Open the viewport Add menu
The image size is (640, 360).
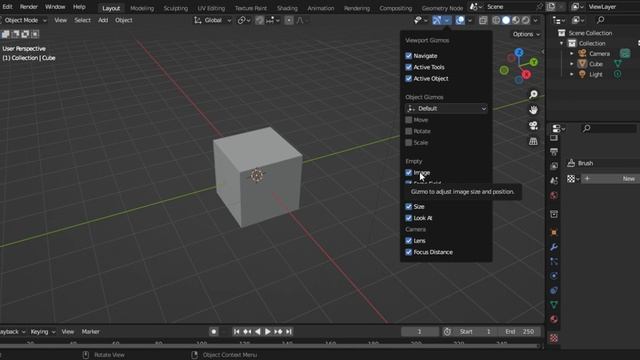click(x=103, y=20)
